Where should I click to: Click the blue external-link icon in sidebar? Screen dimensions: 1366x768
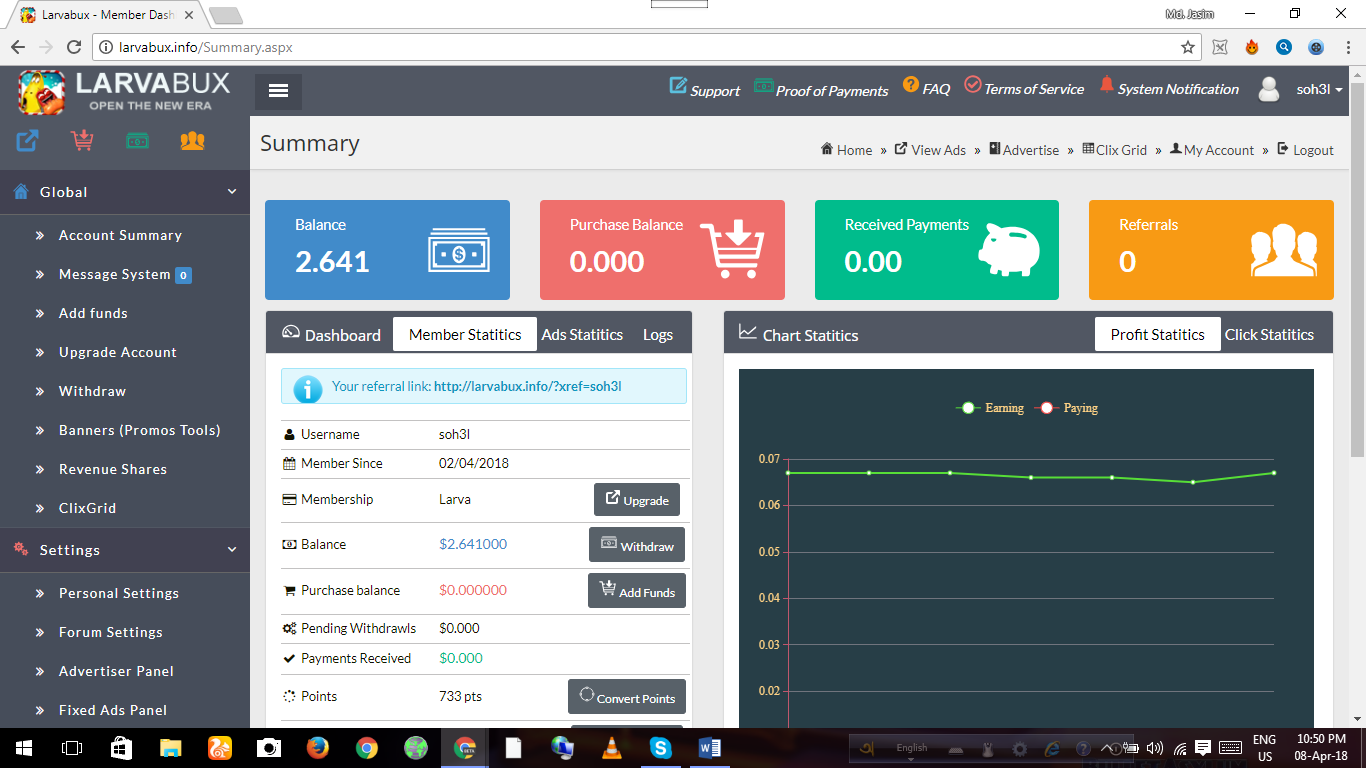(x=27, y=141)
